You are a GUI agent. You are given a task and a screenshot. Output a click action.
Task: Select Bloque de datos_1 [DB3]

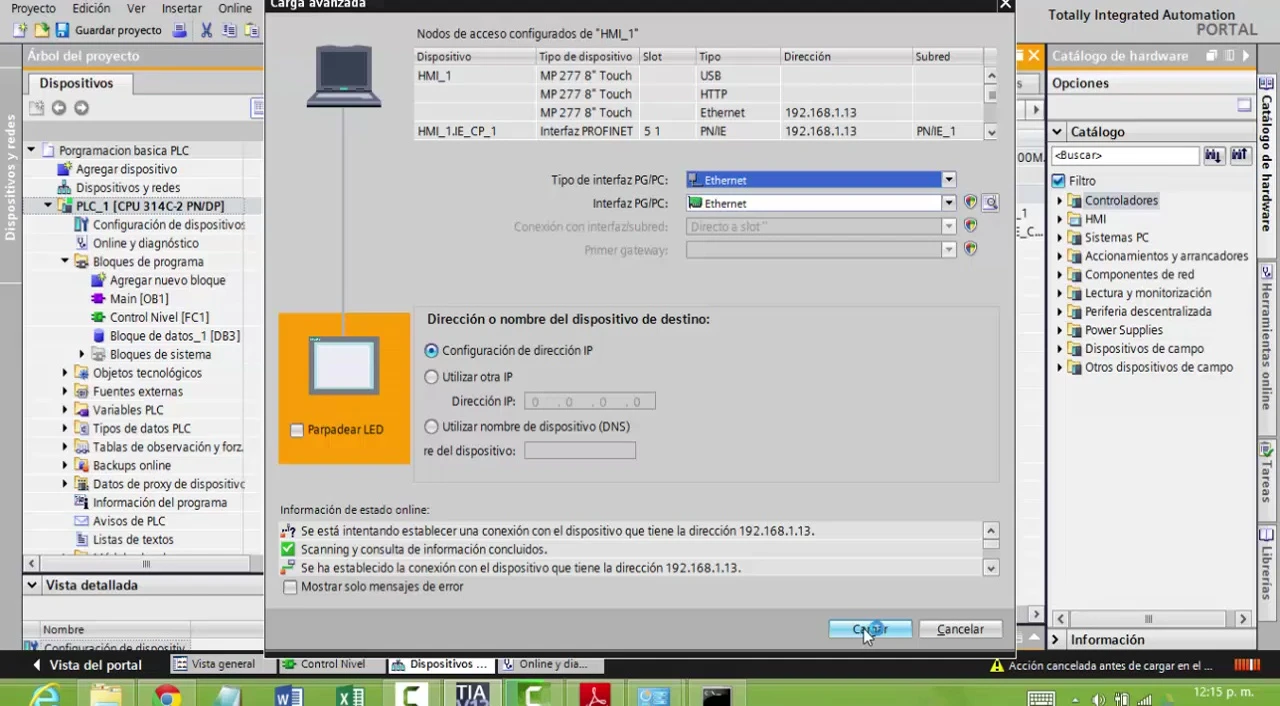(175, 336)
